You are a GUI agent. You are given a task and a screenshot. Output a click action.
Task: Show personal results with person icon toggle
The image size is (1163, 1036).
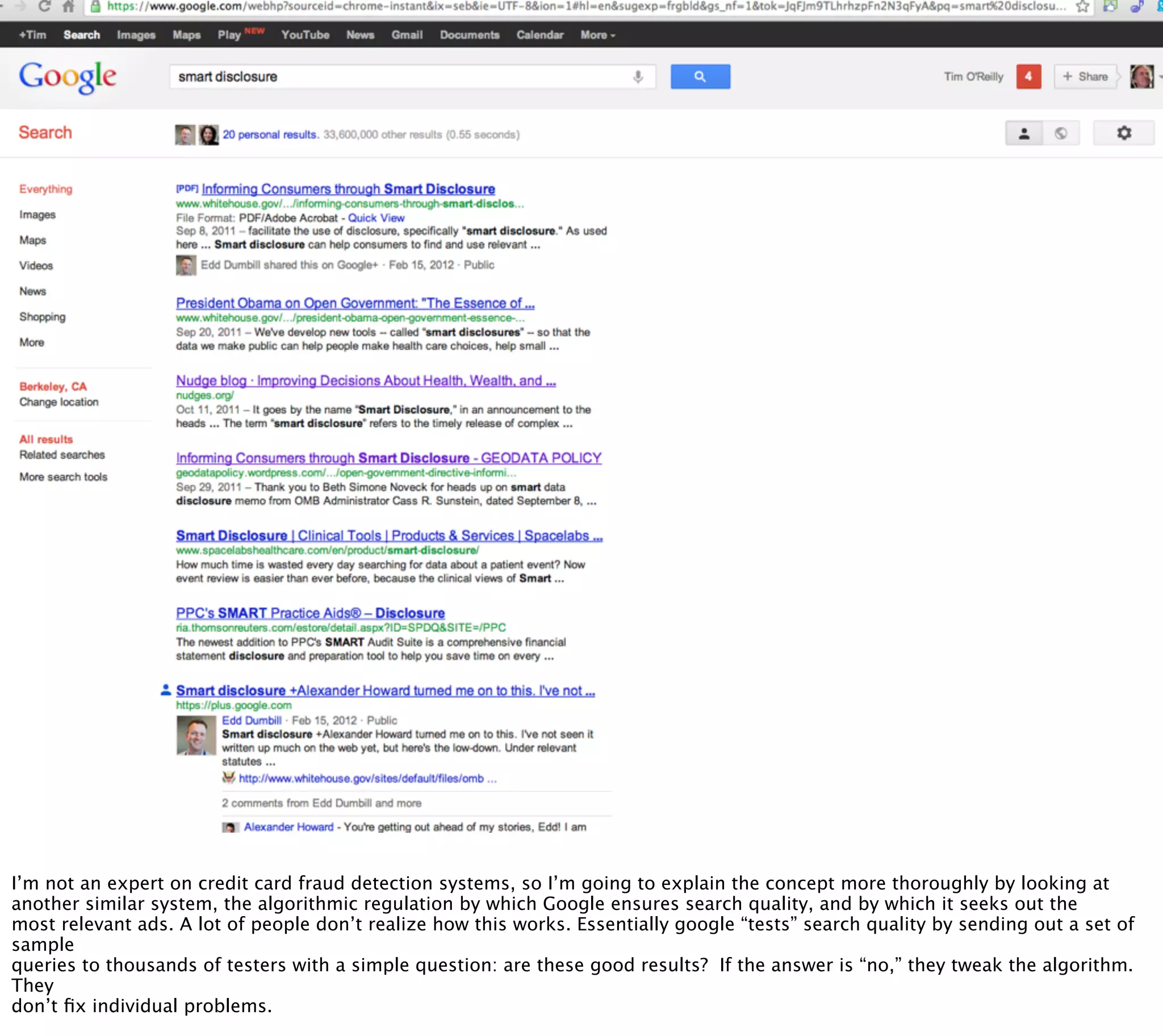1024,133
